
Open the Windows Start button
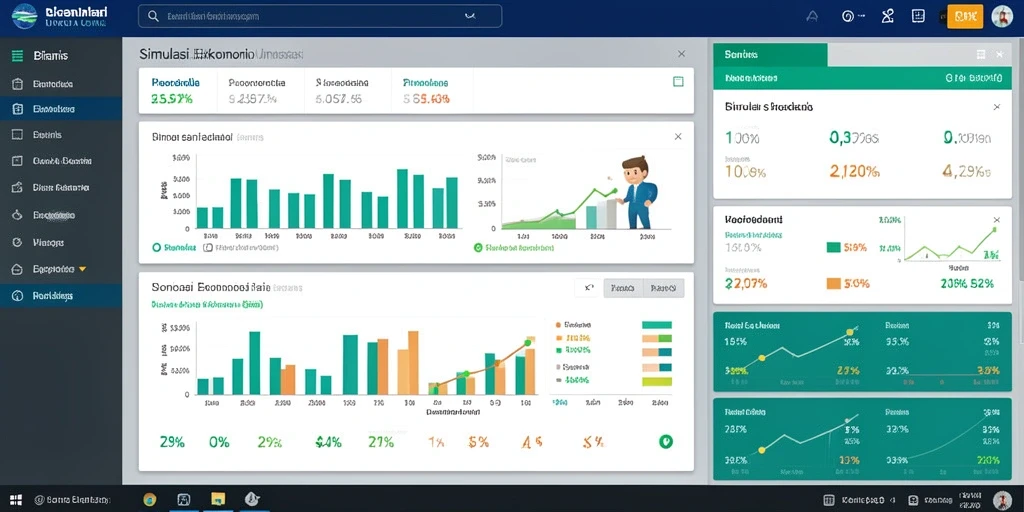click(16, 500)
